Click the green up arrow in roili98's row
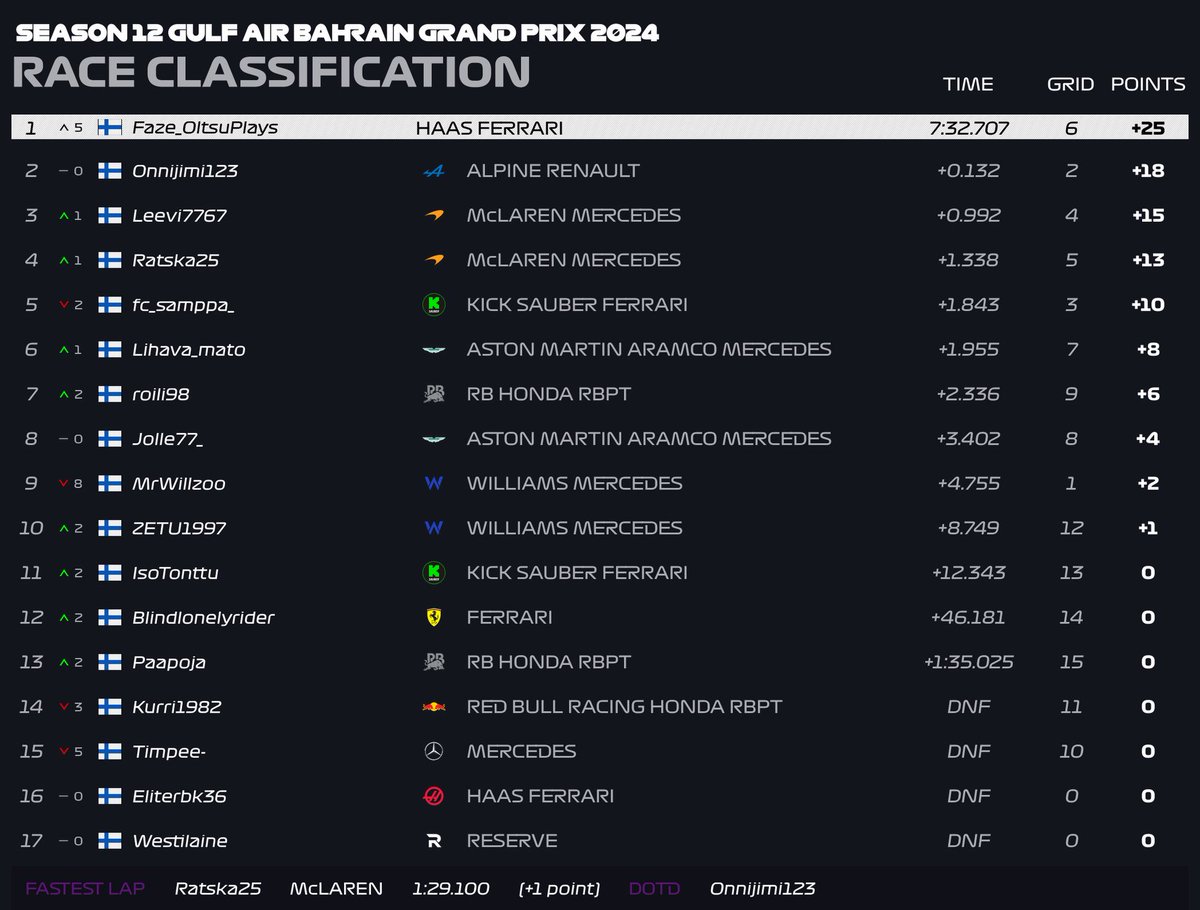Screen dimensions: 1200x910 click(64, 394)
